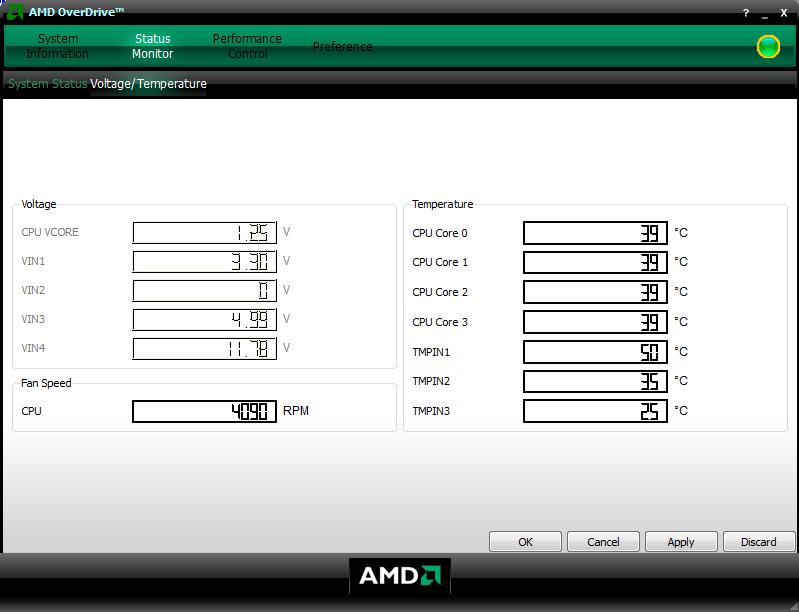Click the CPU Core 1 temperature field
The image size is (799, 612).
595,262
